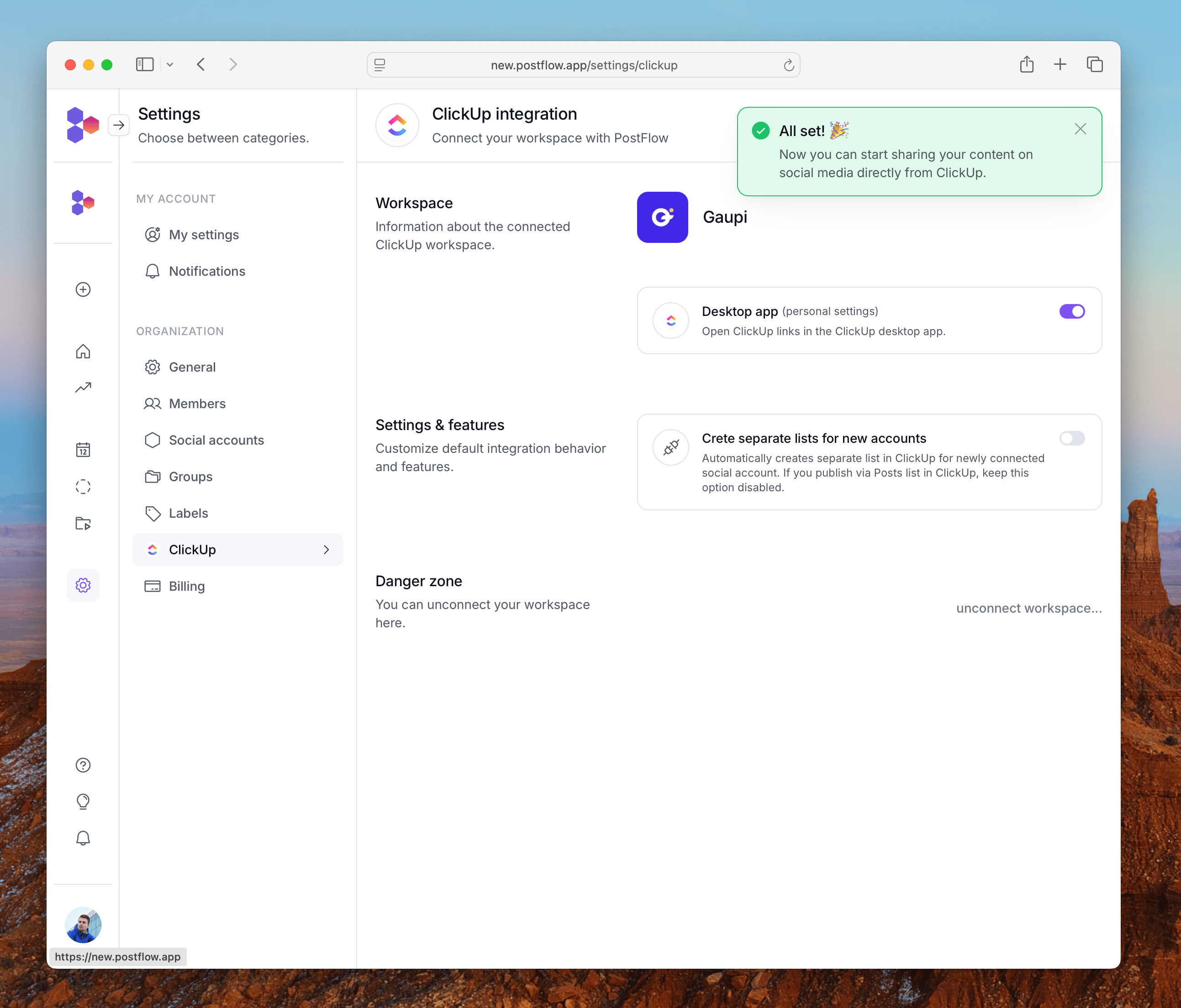1181x1008 pixels.
Task: Open user profile avatar
Action: tap(83, 924)
